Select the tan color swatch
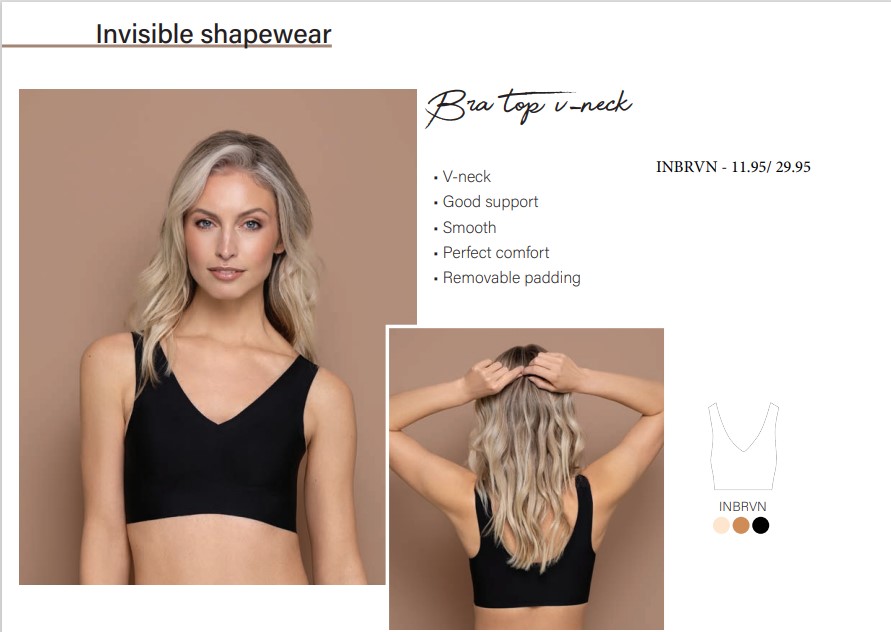The image size is (891, 632). [x=741, y=525]
